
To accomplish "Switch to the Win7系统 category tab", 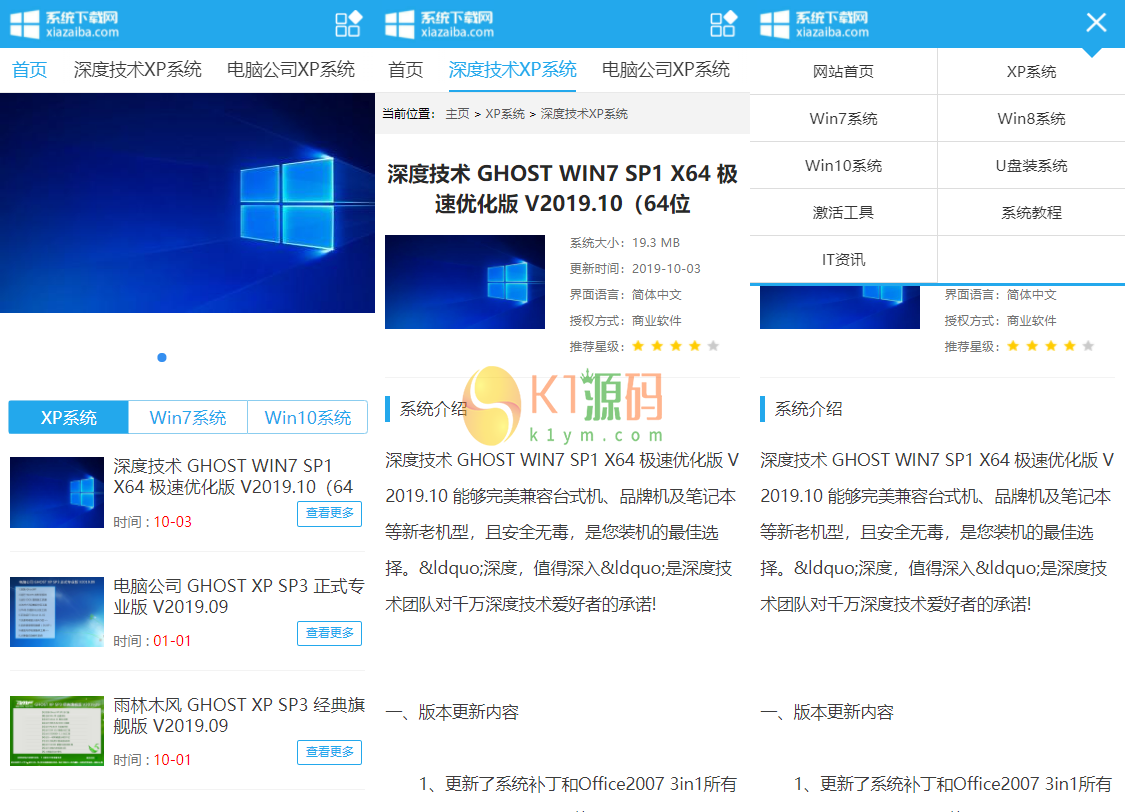I will point(188,417).
